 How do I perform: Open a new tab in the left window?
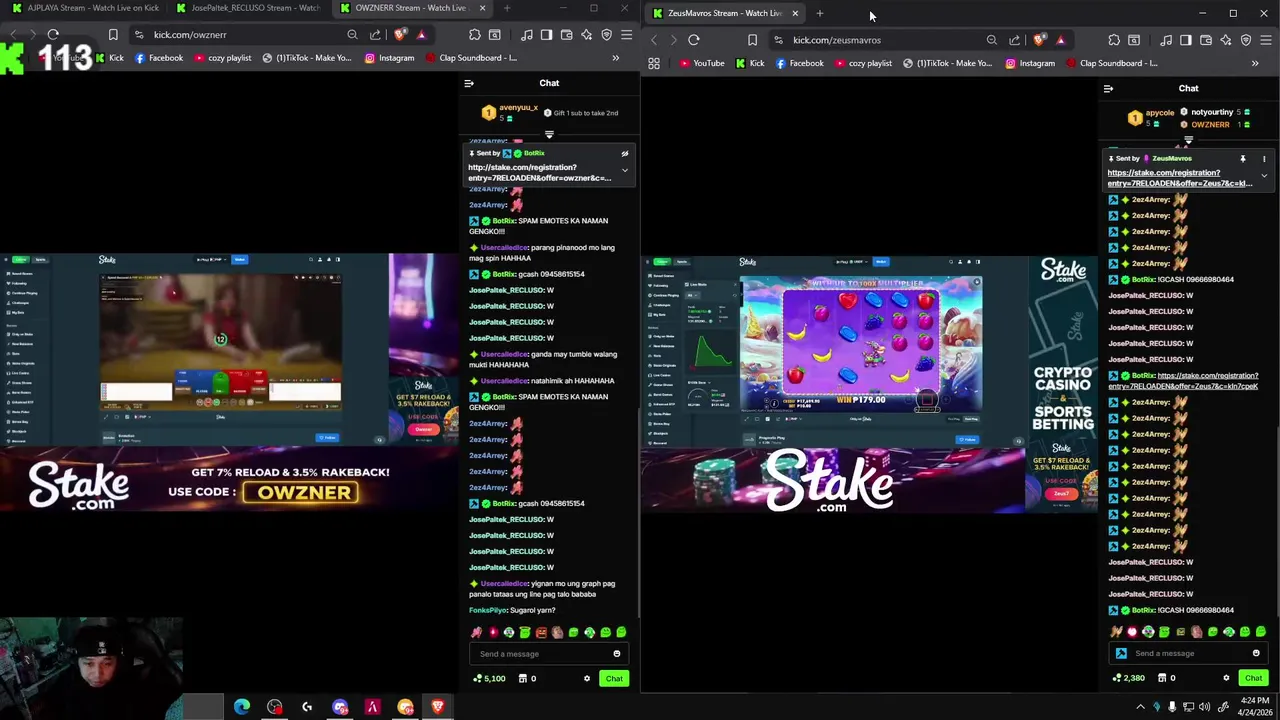(x=507, y=8)
